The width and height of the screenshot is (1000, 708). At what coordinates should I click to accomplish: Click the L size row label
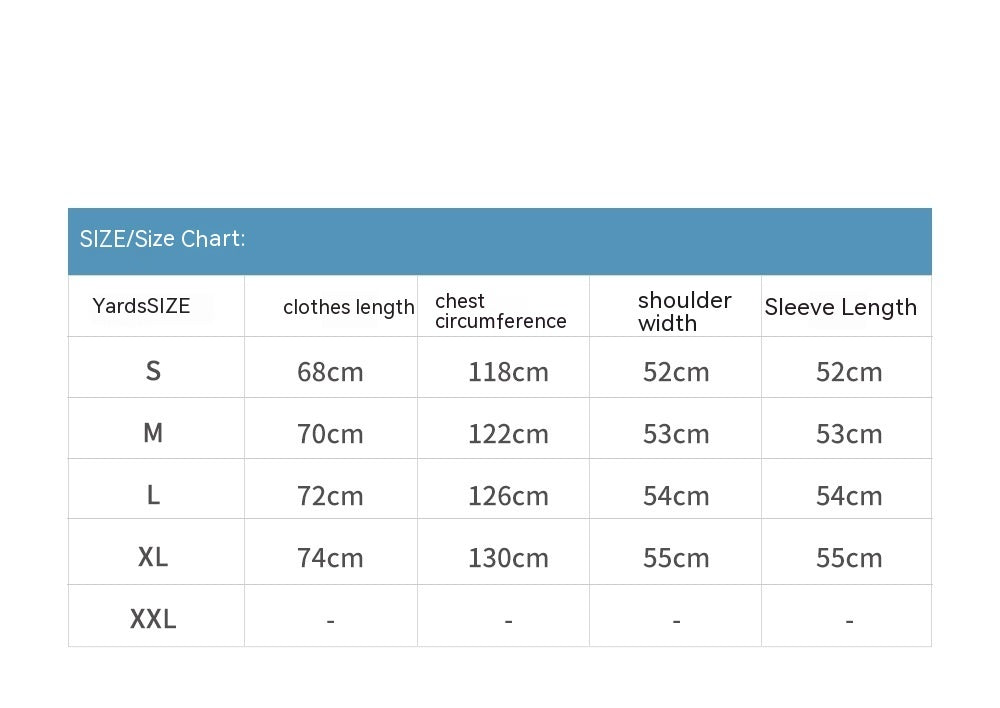tap(153, 495)
